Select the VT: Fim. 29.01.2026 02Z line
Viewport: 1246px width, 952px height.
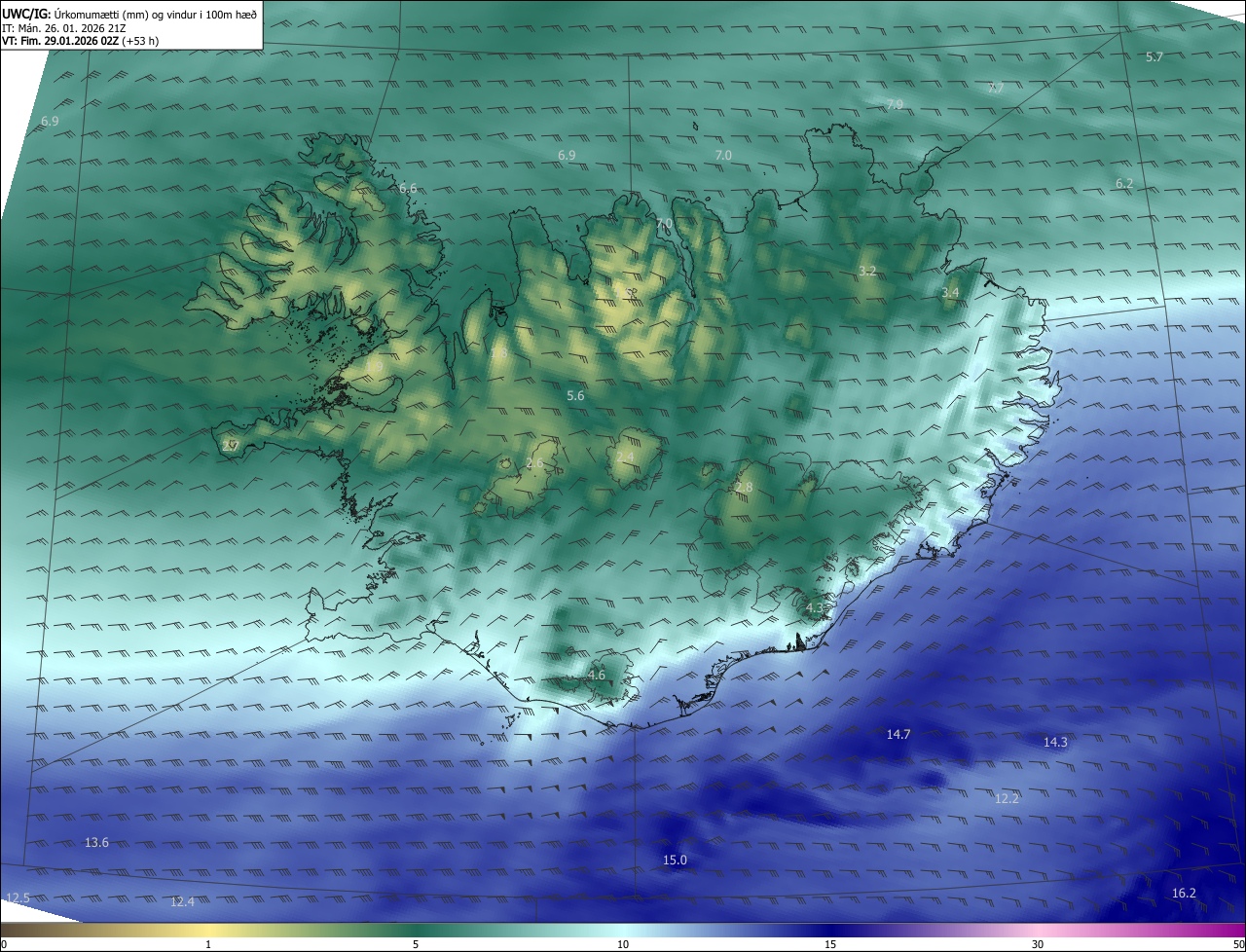coord(80,41)
